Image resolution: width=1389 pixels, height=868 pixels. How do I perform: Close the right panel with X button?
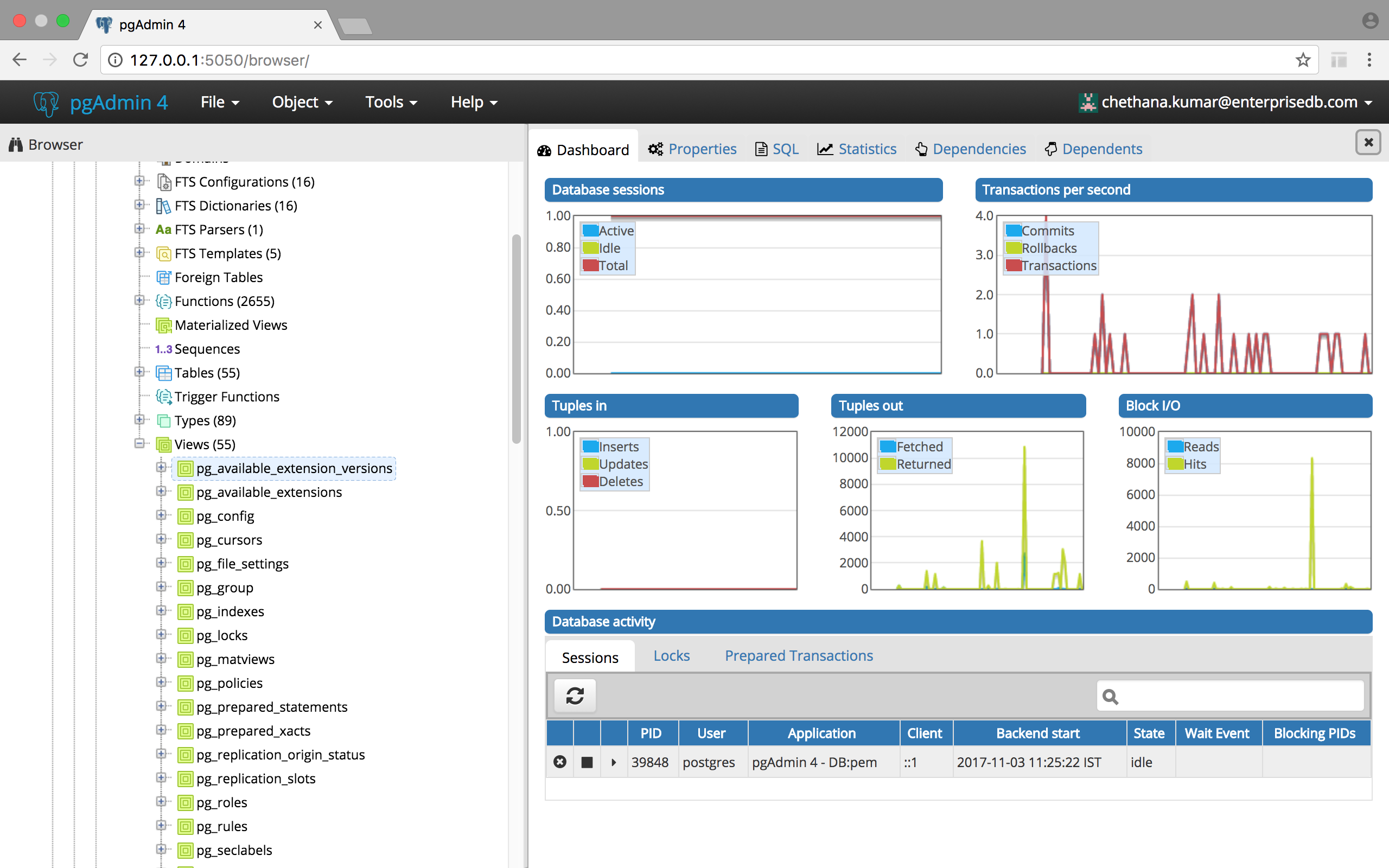pyautogui.click(x=1368, y=142)
